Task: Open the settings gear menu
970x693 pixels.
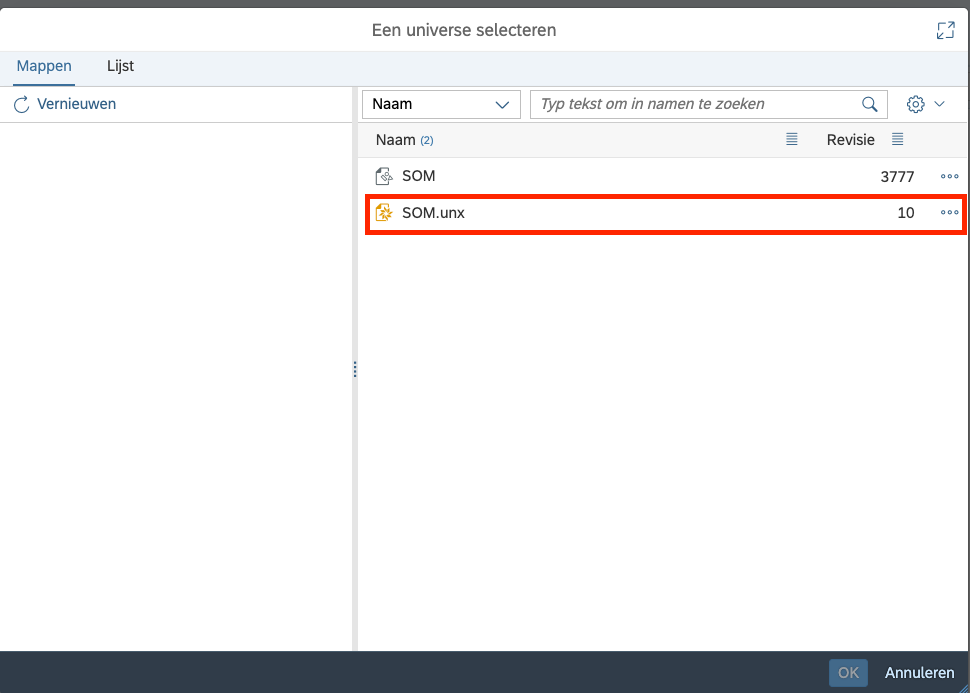Action: point(916,104)
